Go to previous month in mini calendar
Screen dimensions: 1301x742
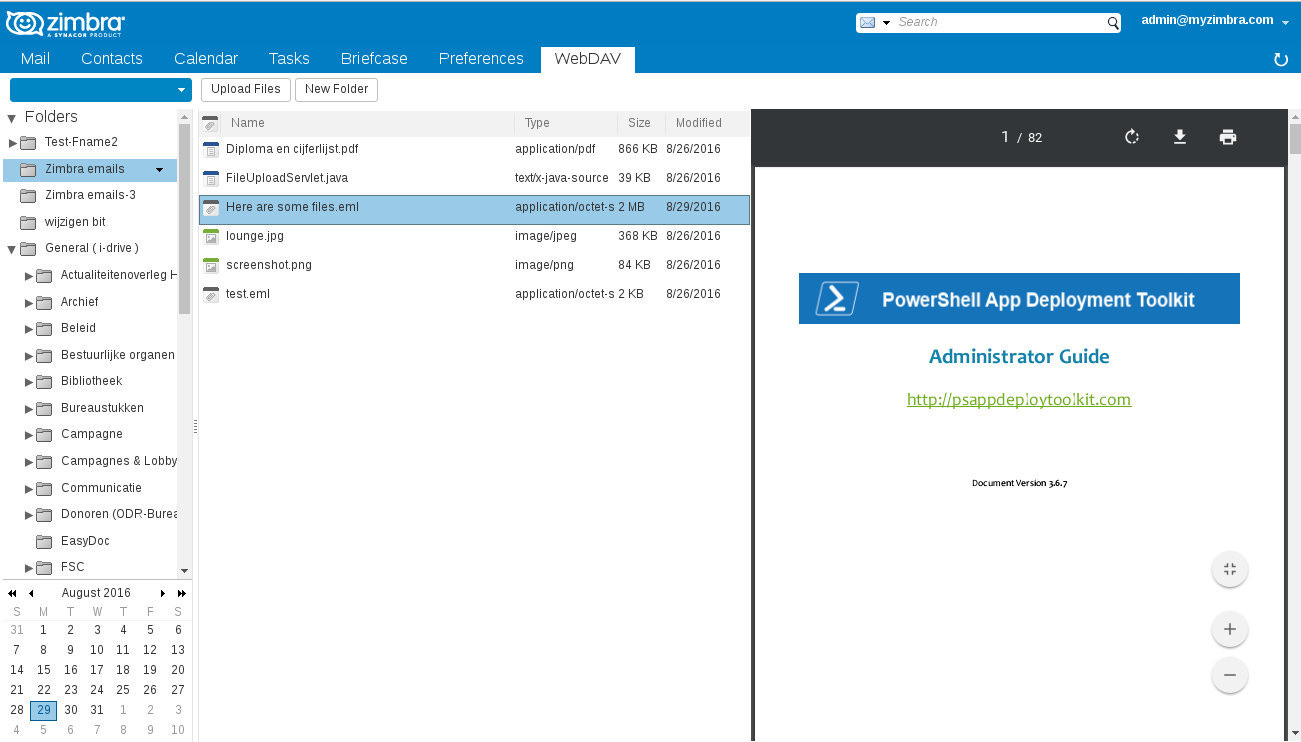[31, 593]
